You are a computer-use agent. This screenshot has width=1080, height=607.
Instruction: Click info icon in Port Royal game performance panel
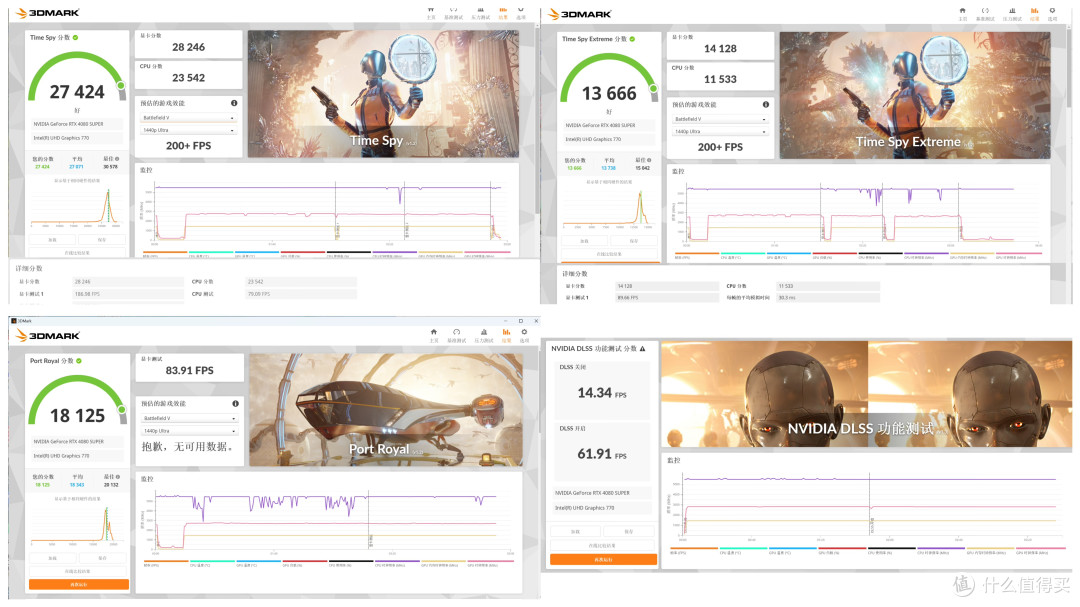point(235,403)
